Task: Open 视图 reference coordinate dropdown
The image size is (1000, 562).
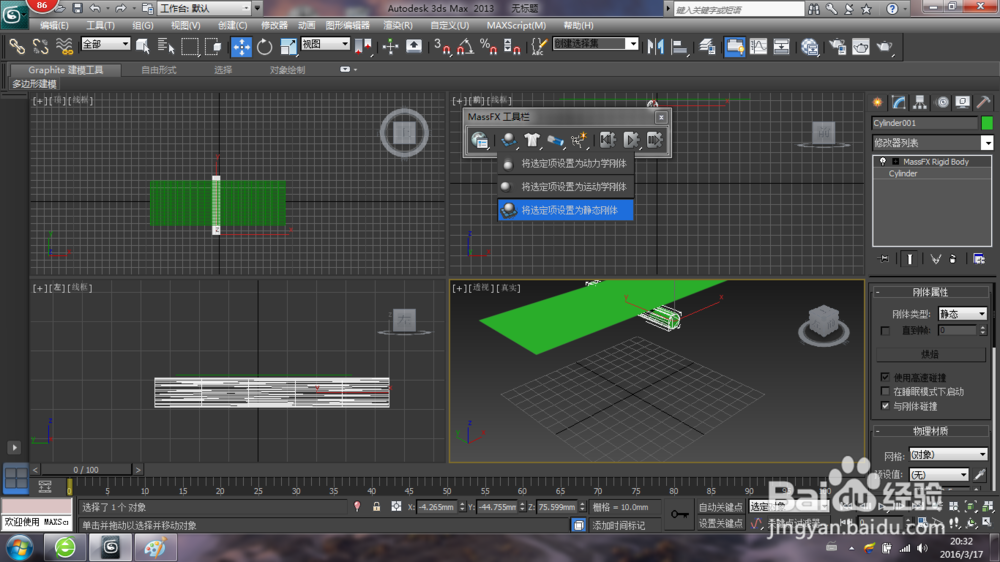Action: [x=325, y=44]
